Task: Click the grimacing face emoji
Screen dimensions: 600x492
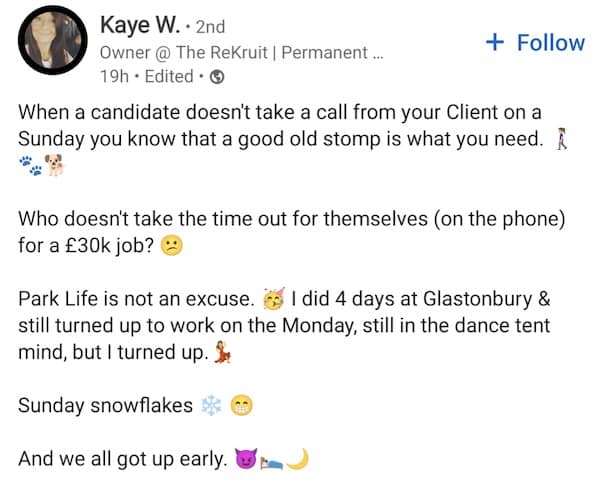Action: point(240,406)
